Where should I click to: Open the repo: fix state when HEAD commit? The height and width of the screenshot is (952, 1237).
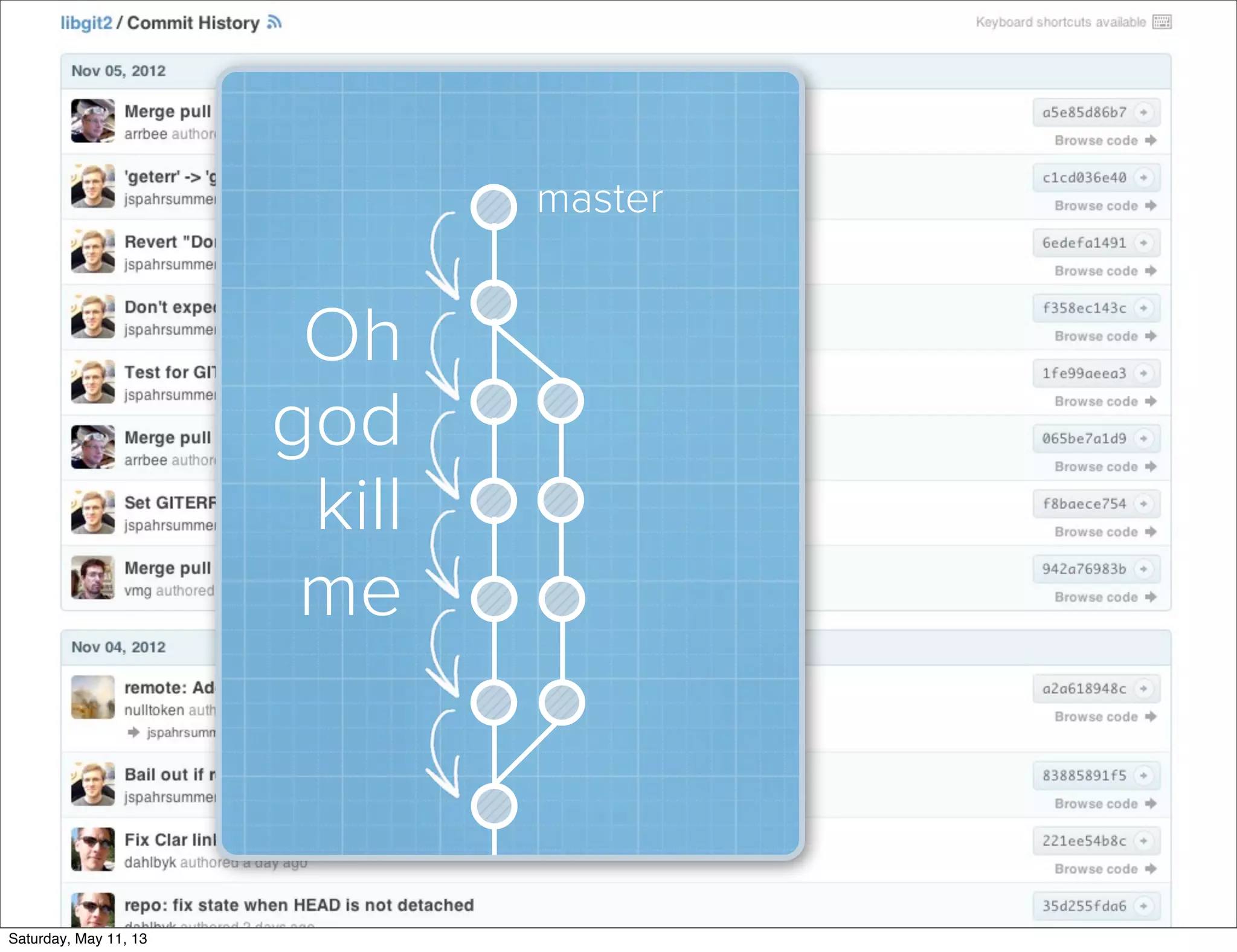click(299, 905)
